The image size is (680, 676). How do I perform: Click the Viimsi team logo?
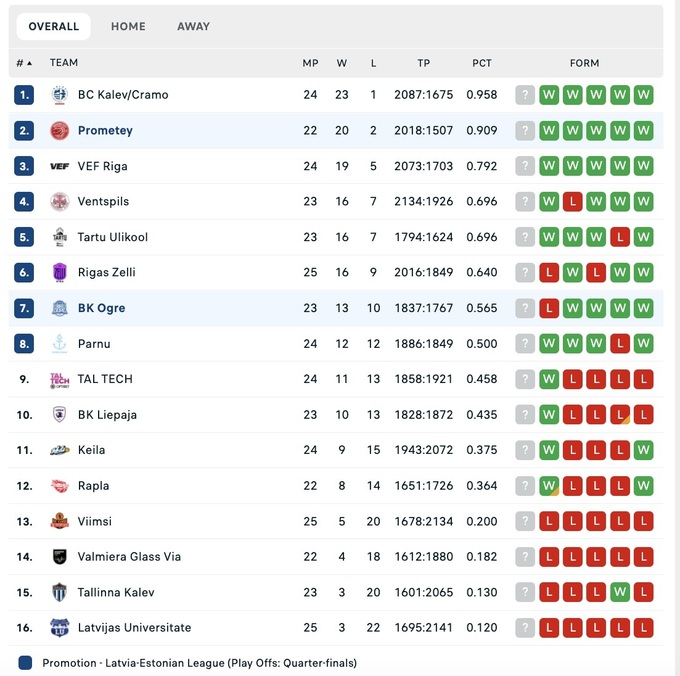[x=59, y=522]
